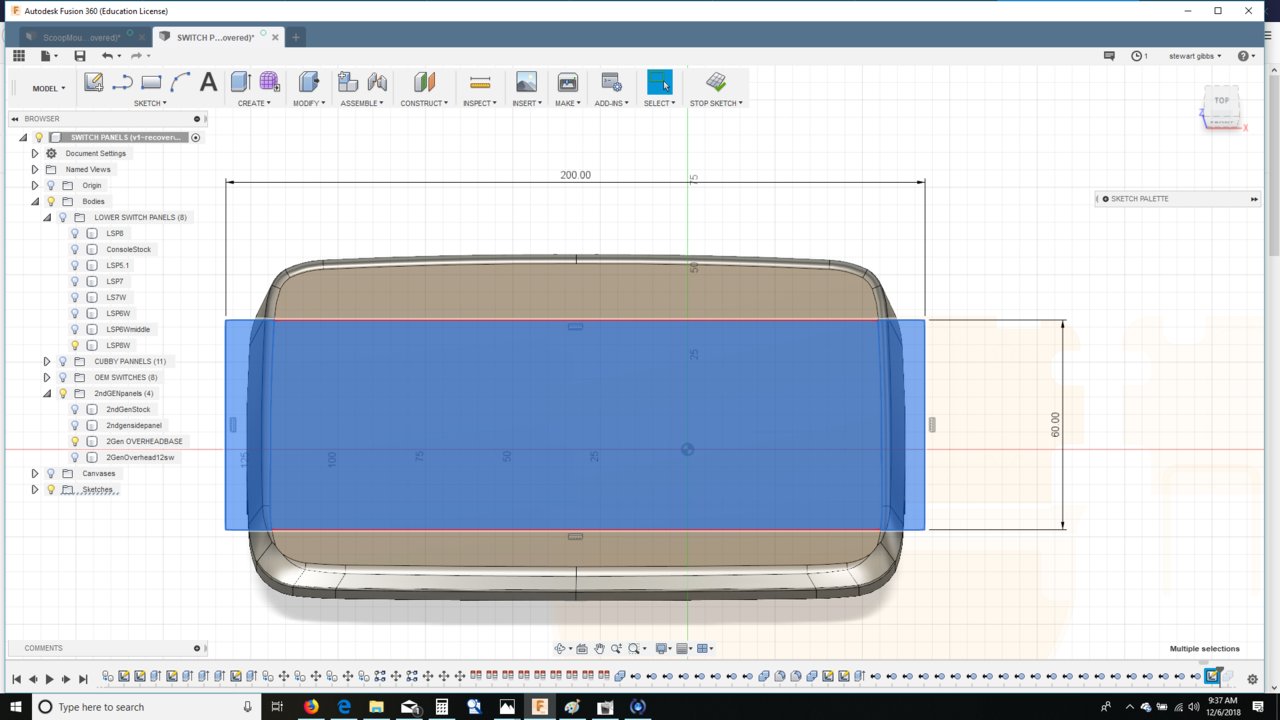Viewport: 1280px width, 720px height.
Task: Toggle visibility bulb of 2Gen OVERHEADBASE
Action: click(x=75, y=441)
